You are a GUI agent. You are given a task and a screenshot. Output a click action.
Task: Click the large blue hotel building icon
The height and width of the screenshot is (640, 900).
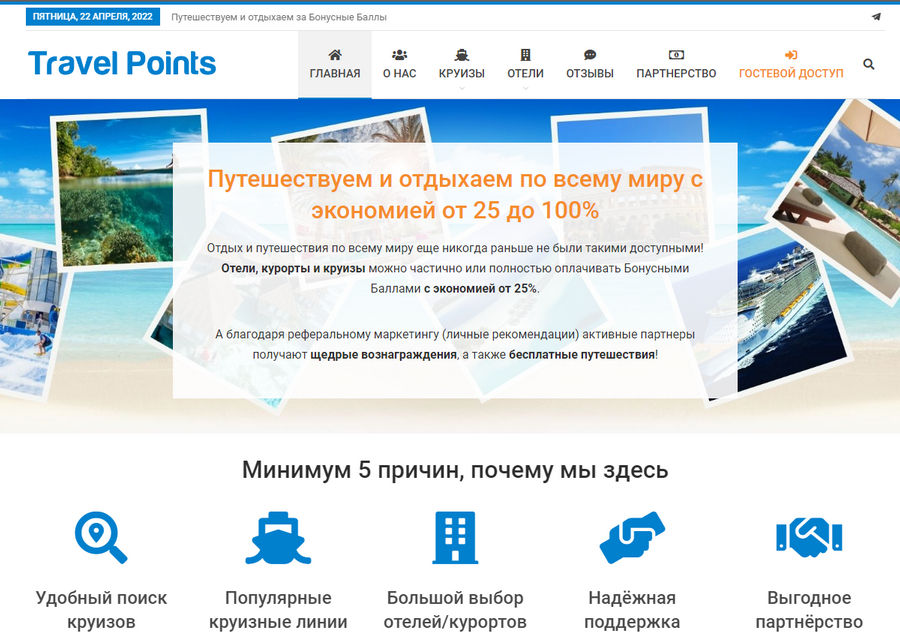click(x=455, y=538)
